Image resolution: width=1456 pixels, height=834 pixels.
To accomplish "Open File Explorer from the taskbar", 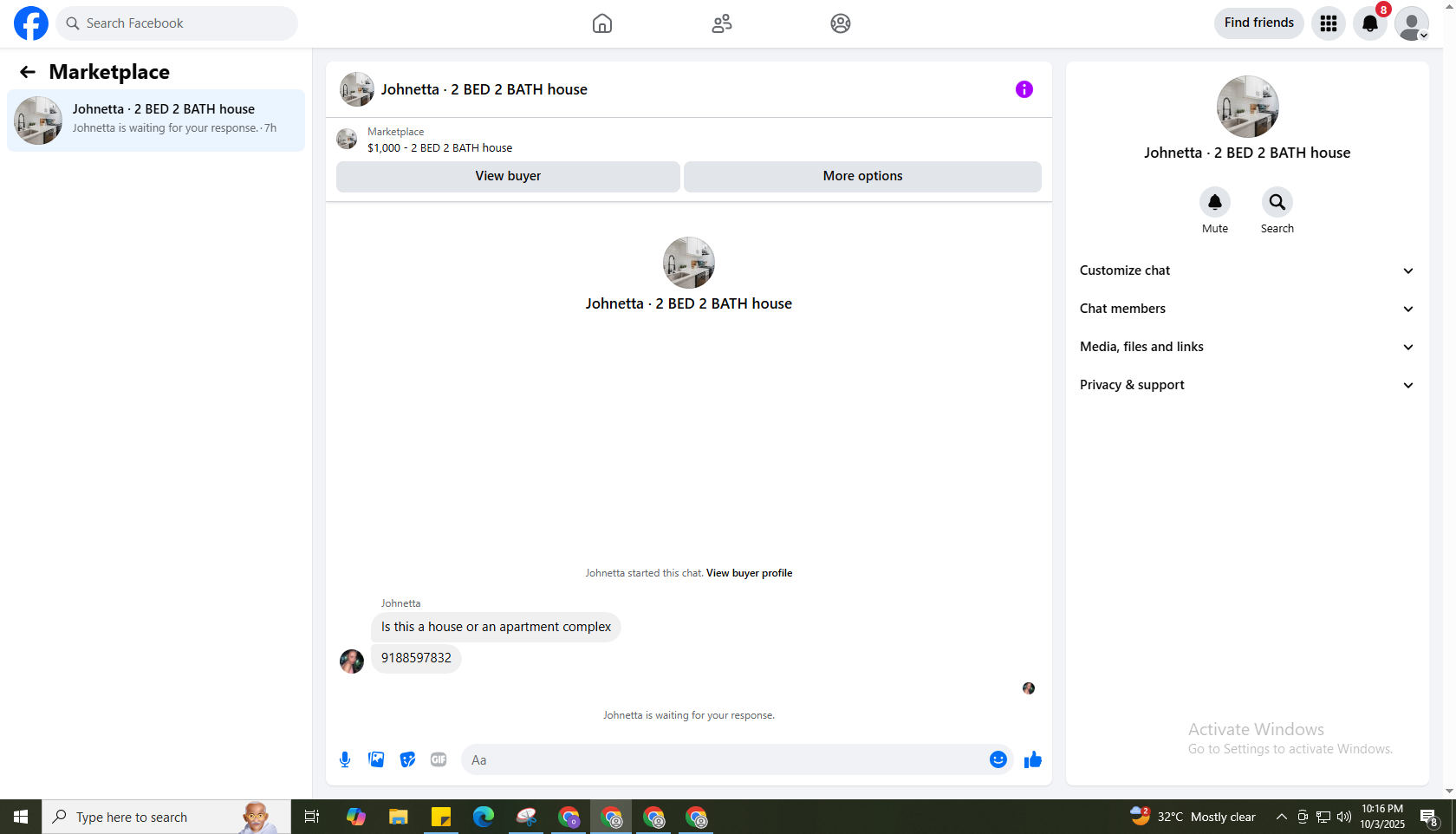I will (398, 817).
